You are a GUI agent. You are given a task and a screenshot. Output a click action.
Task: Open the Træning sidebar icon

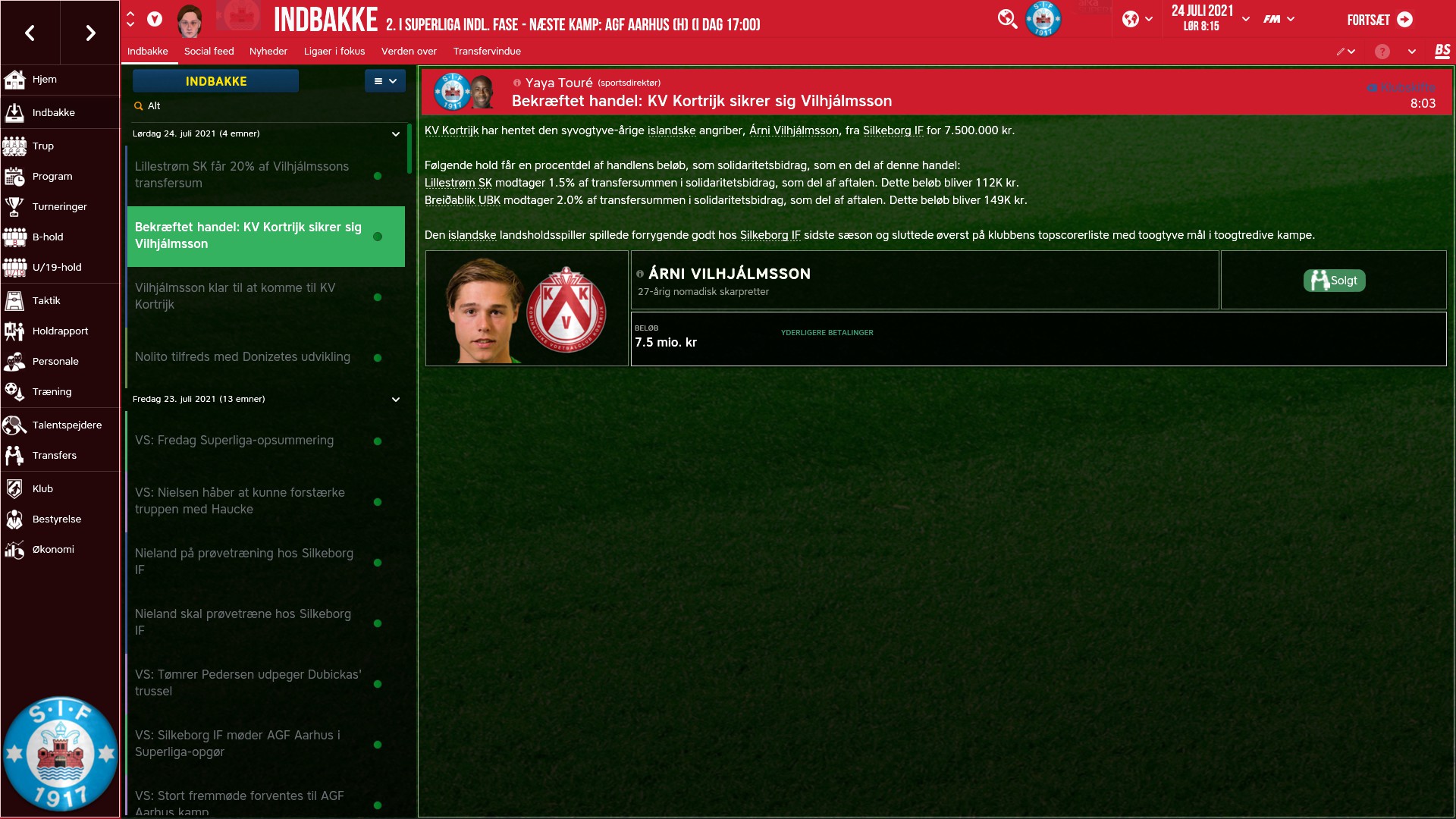(x=14, y=391)
